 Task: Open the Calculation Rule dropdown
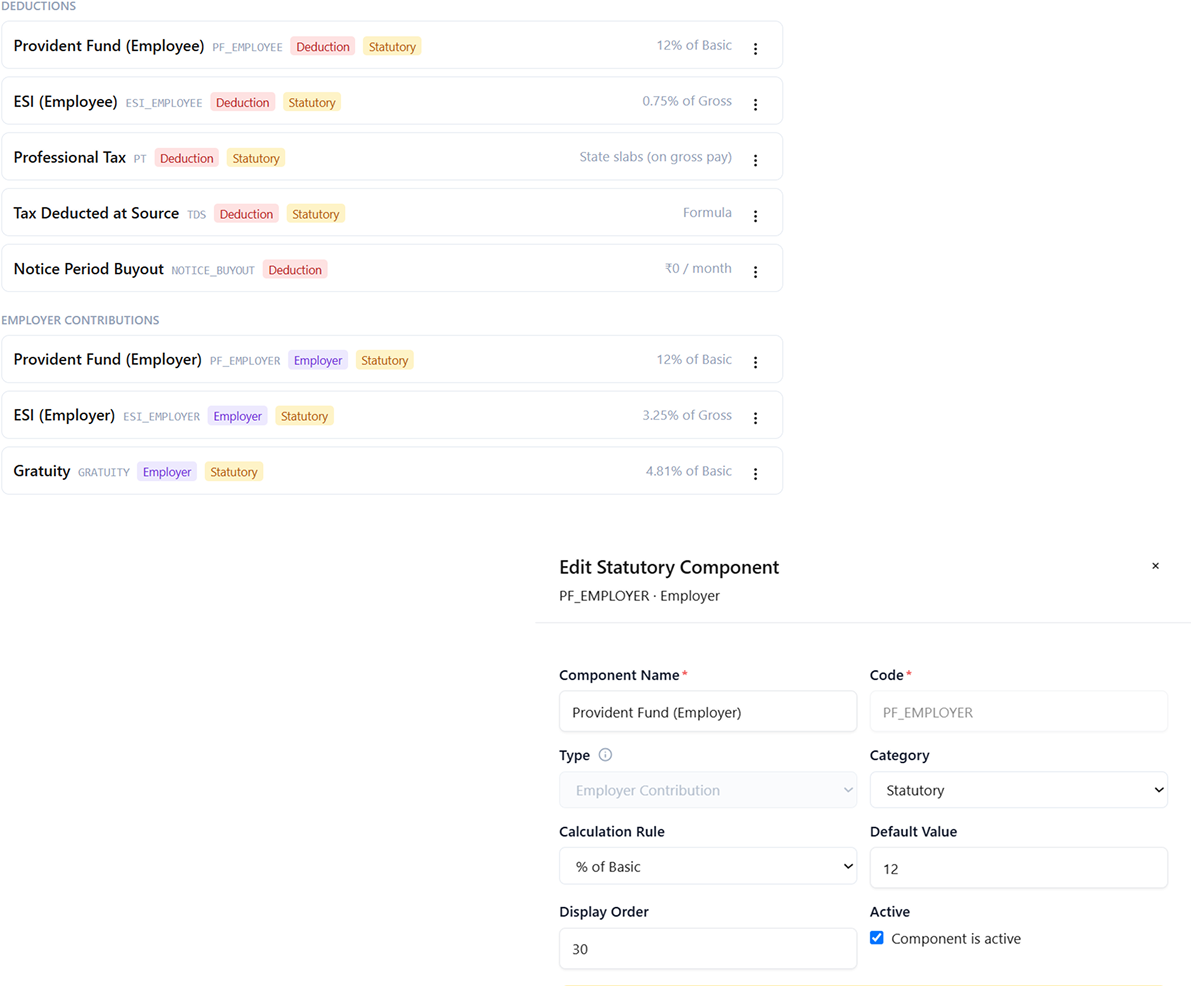click(x=708, y=866)
